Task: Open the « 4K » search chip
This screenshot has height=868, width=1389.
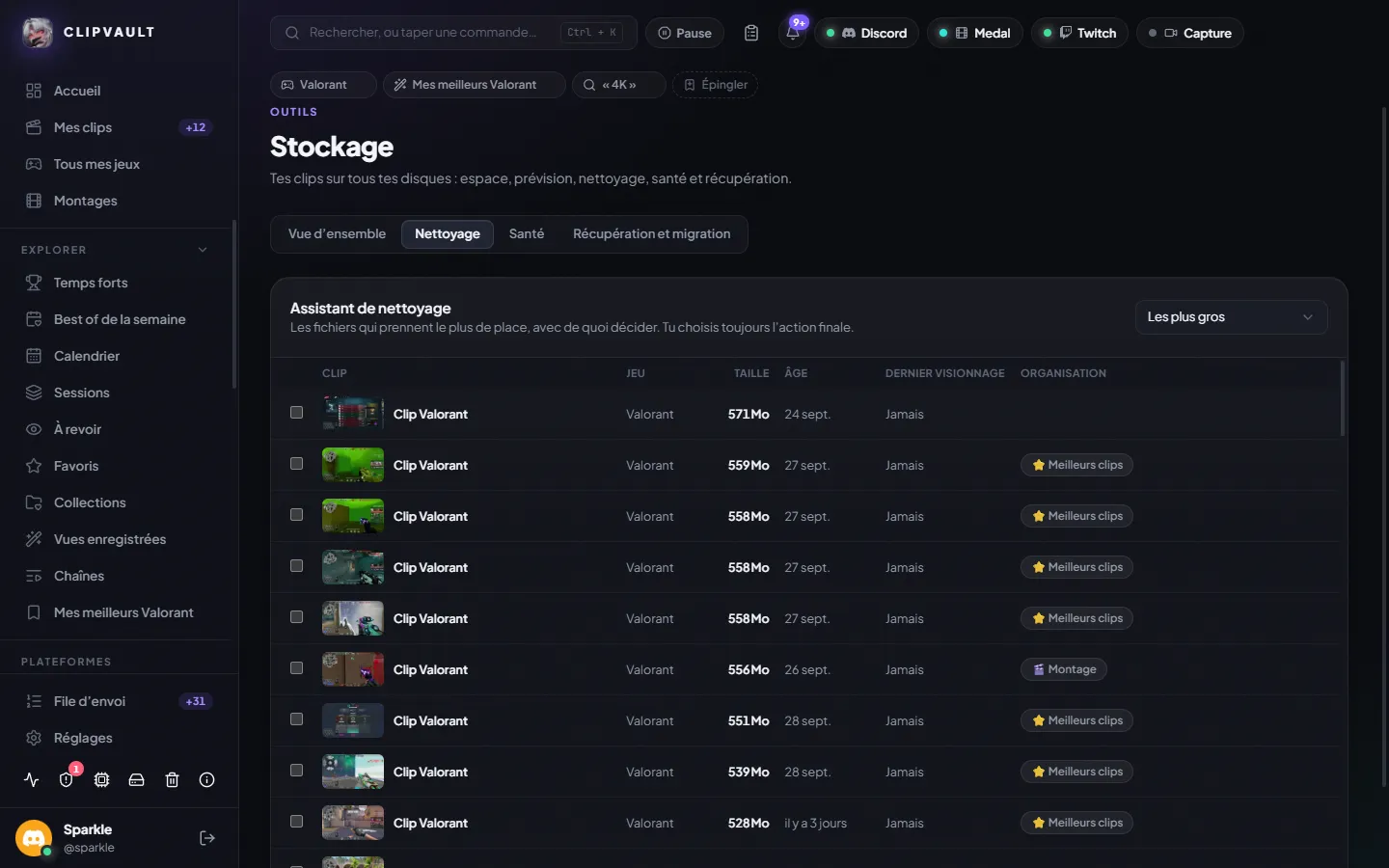Action: coord(619,85)
